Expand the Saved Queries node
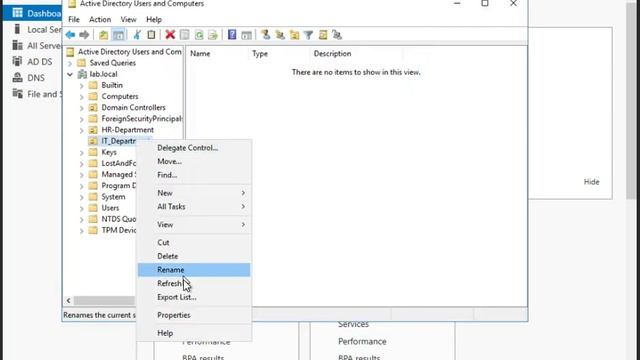The height and width of the screenshot is (360, 640). (x=70, y=63)
